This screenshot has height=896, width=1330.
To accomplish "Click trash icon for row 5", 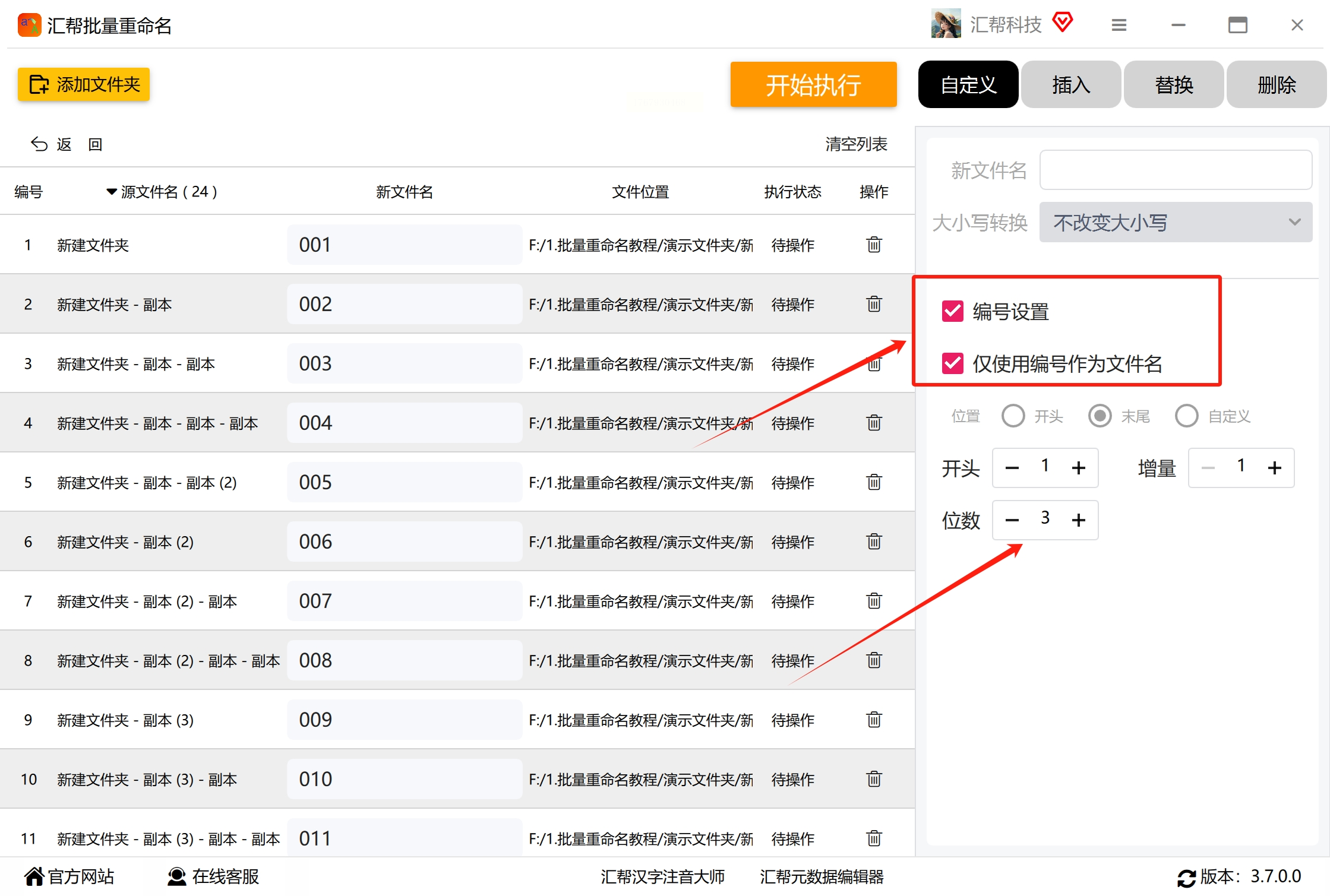I will tap(874, 482).
